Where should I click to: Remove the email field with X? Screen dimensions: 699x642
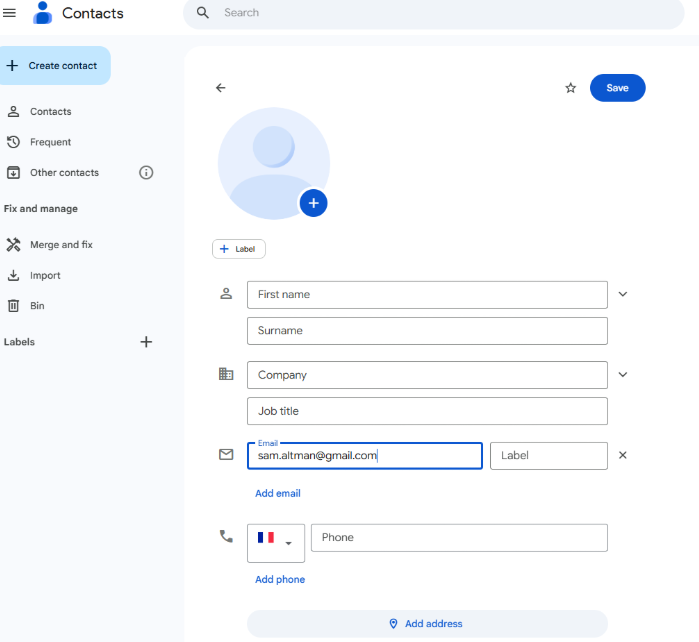coord(623,455)
